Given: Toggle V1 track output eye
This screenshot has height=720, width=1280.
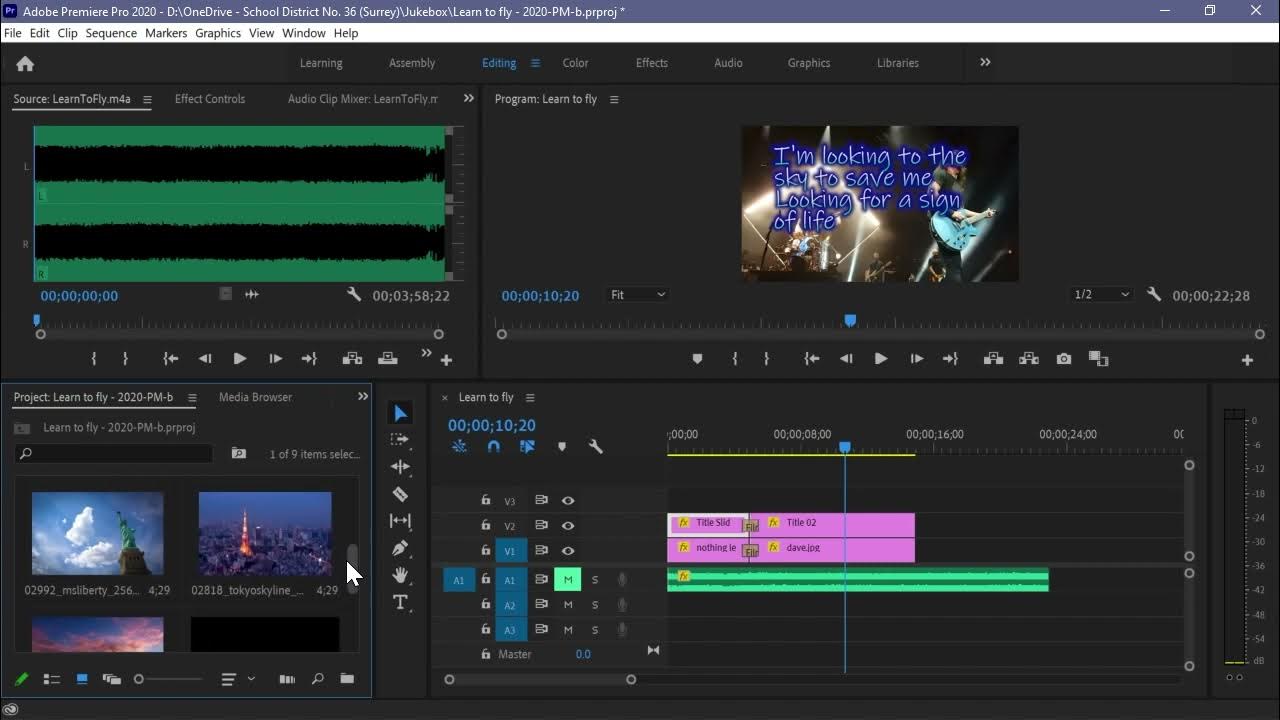Looking at the screenshot, I should click(568, 551).
